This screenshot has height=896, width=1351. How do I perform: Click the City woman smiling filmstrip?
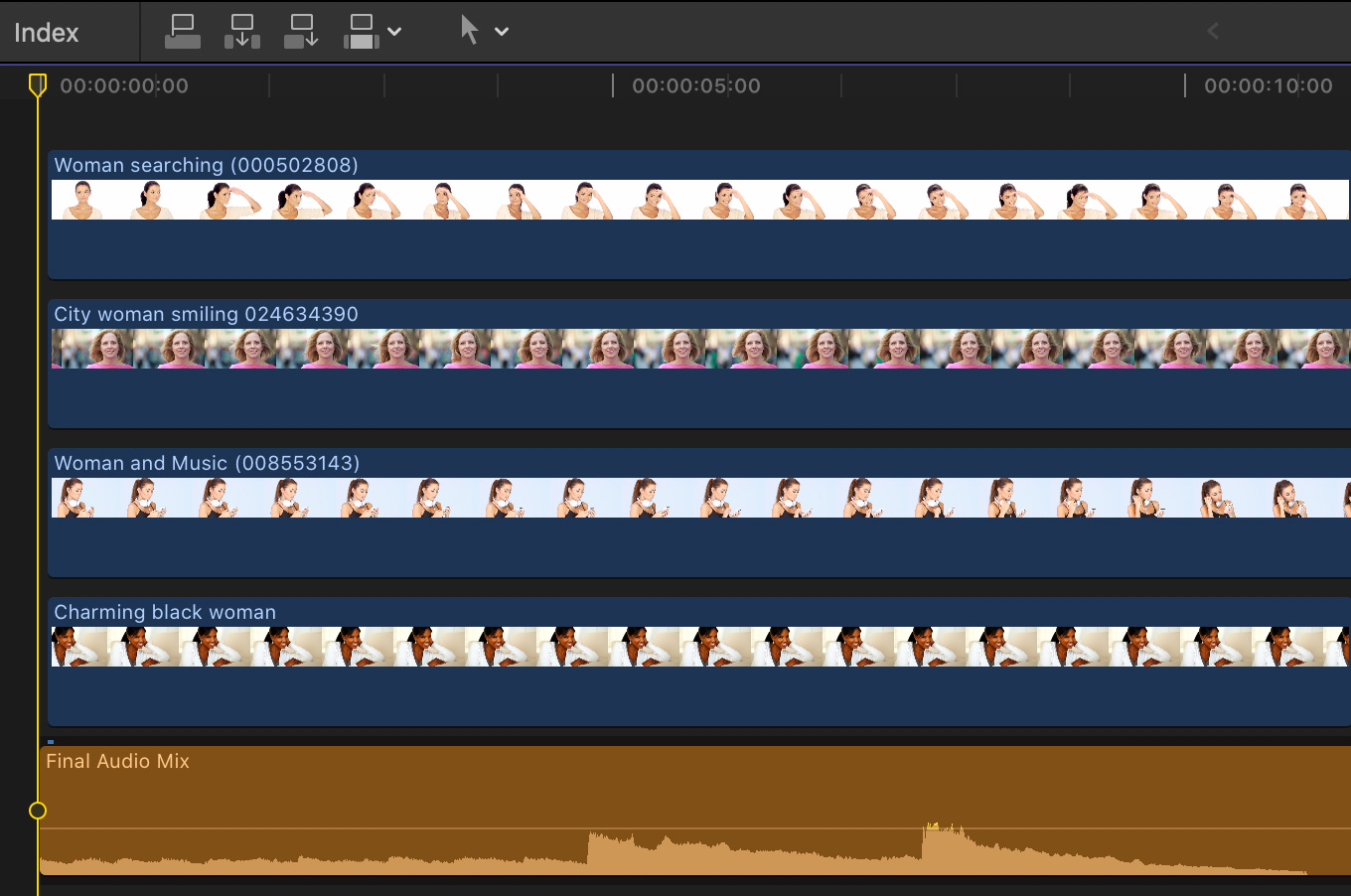click(700, 349)
